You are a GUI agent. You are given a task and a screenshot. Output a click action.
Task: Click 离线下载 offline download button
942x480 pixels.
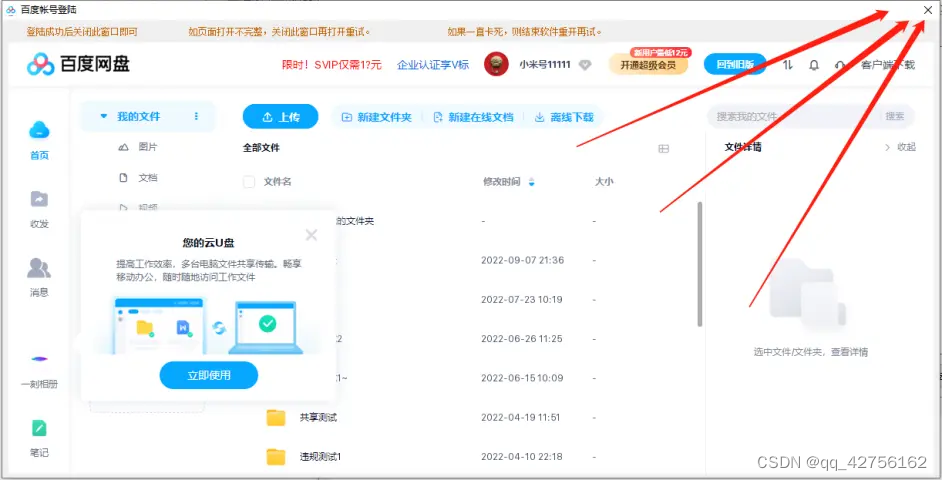(564, 117)
